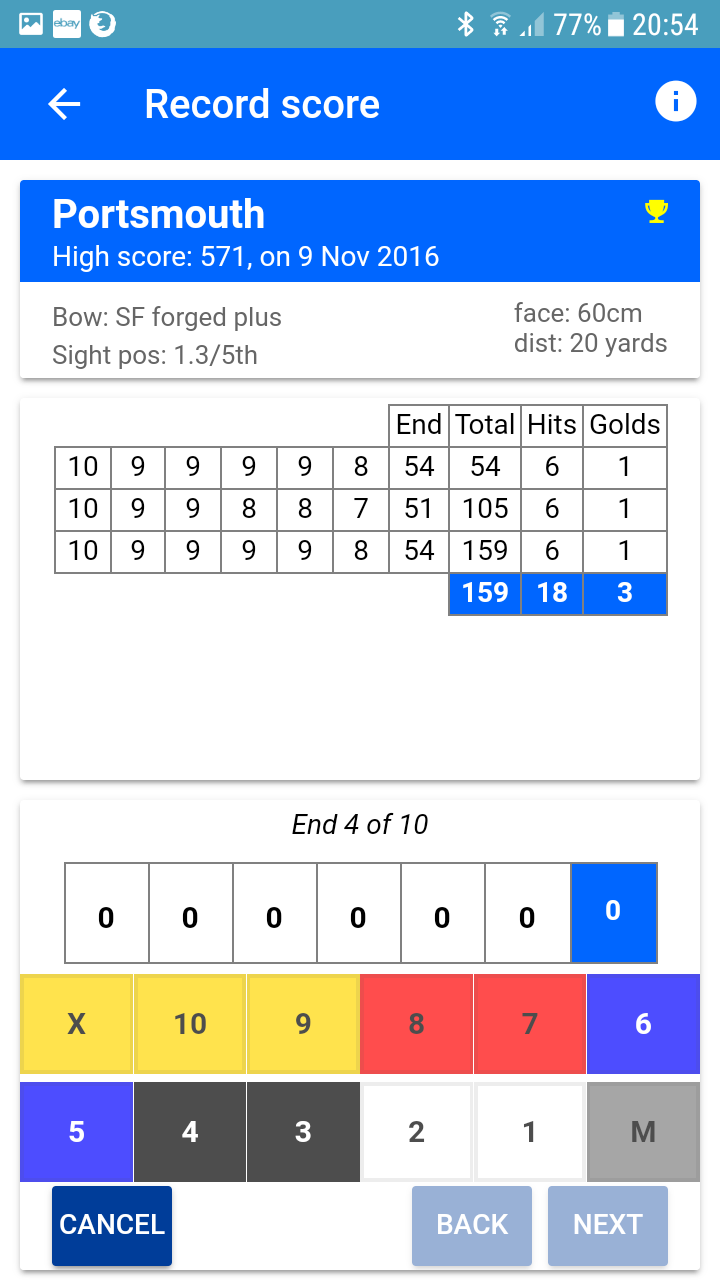Tap the Bluetooth status icon
The image size is (720, 1280).
[465, 24]
